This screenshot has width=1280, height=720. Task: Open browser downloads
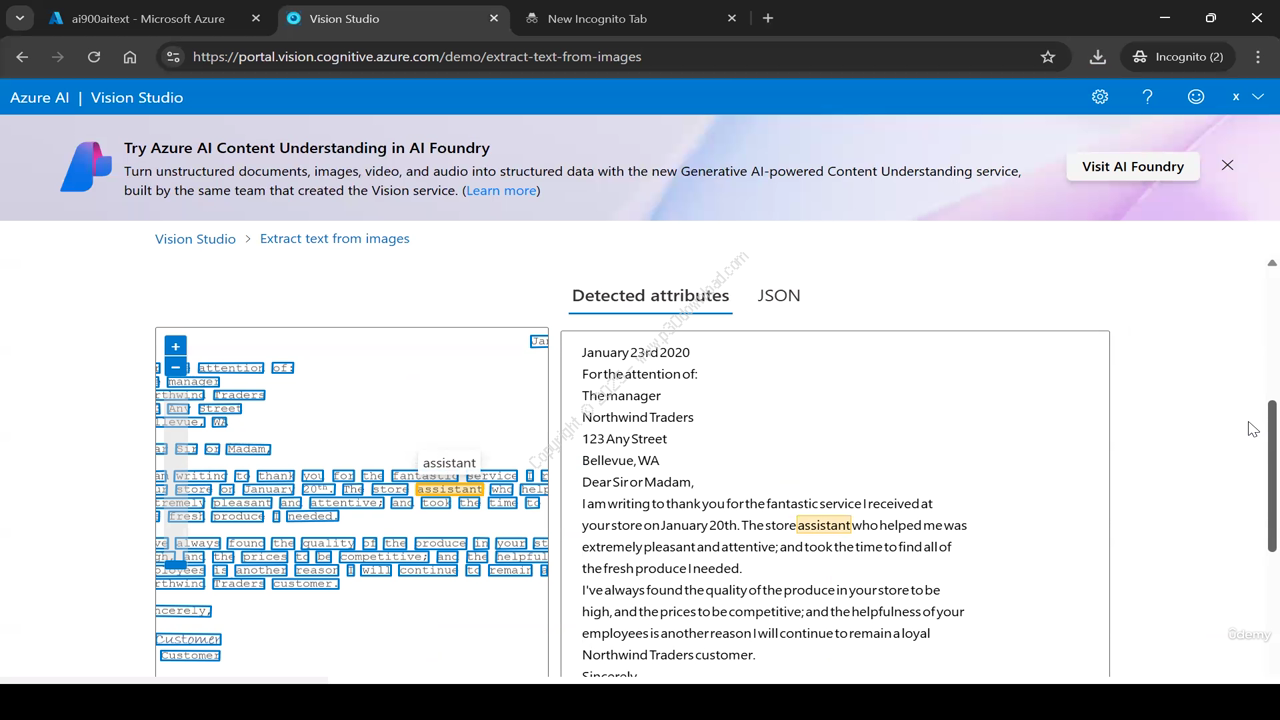click(1098, 57)
